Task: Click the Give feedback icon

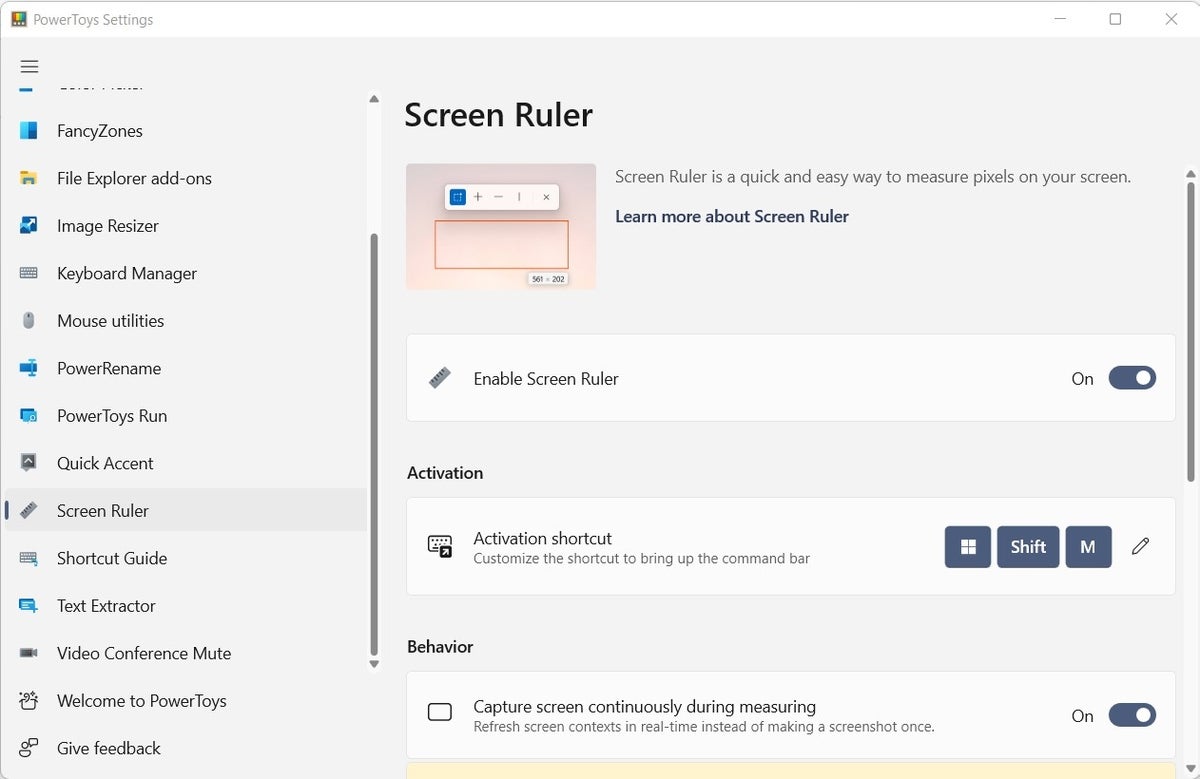Action: 29,748
